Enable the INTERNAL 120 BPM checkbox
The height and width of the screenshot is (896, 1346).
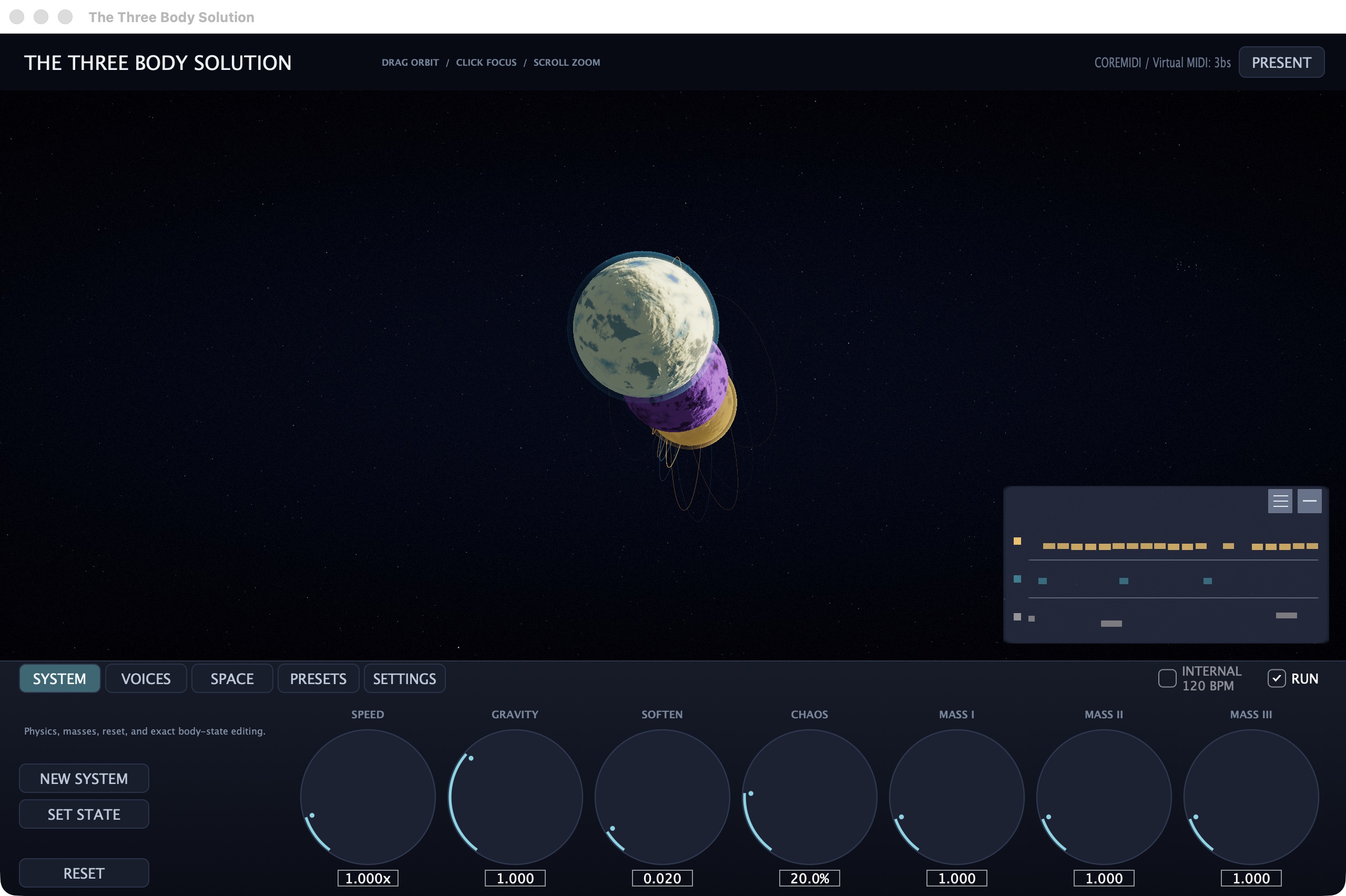1167,678
